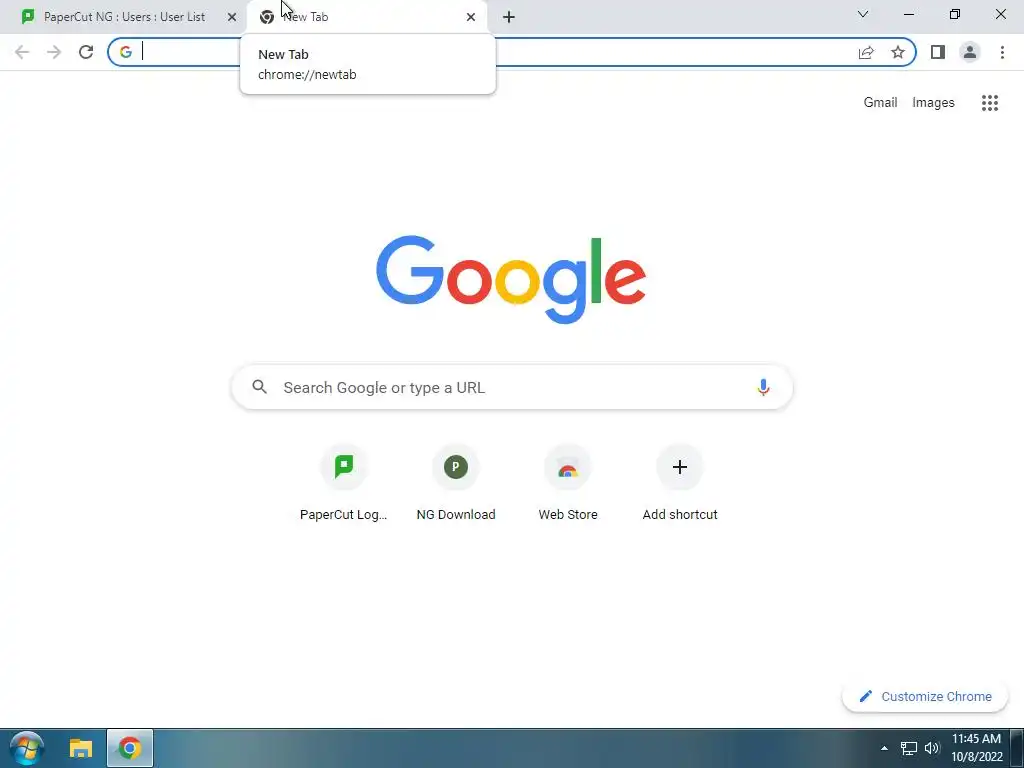Click the Show desktop strip
The image size is (1024, 768).
pos(1017,748)
